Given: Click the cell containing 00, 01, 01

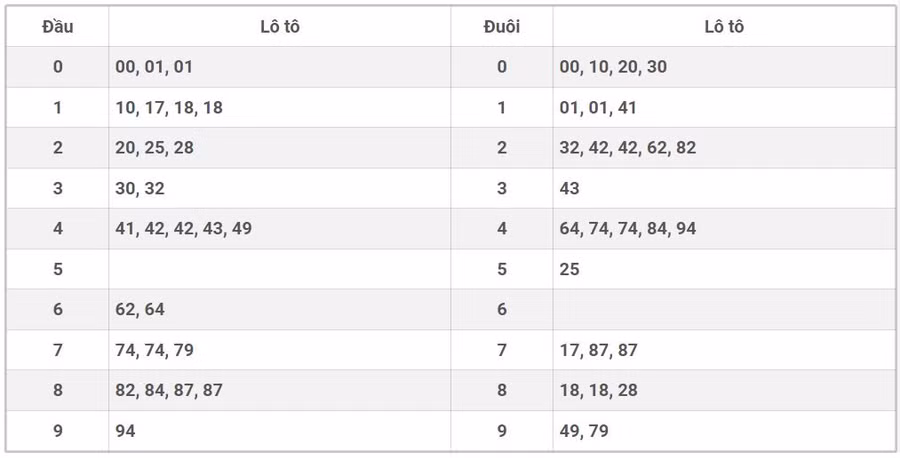Looking at the screenshot, I should pyautogui.click(x=154, y=67).
